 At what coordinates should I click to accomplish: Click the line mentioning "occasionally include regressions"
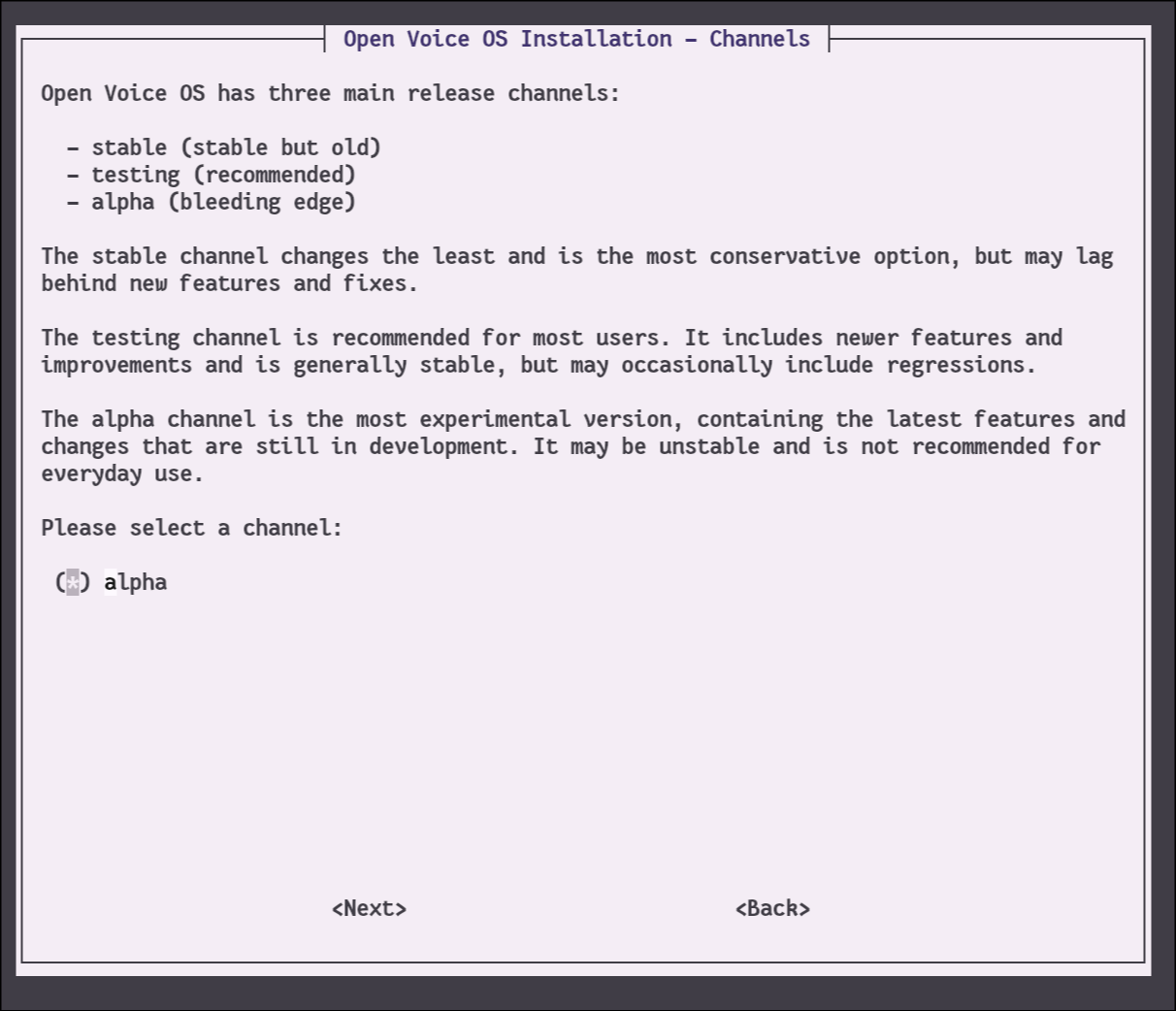(539, 365)
